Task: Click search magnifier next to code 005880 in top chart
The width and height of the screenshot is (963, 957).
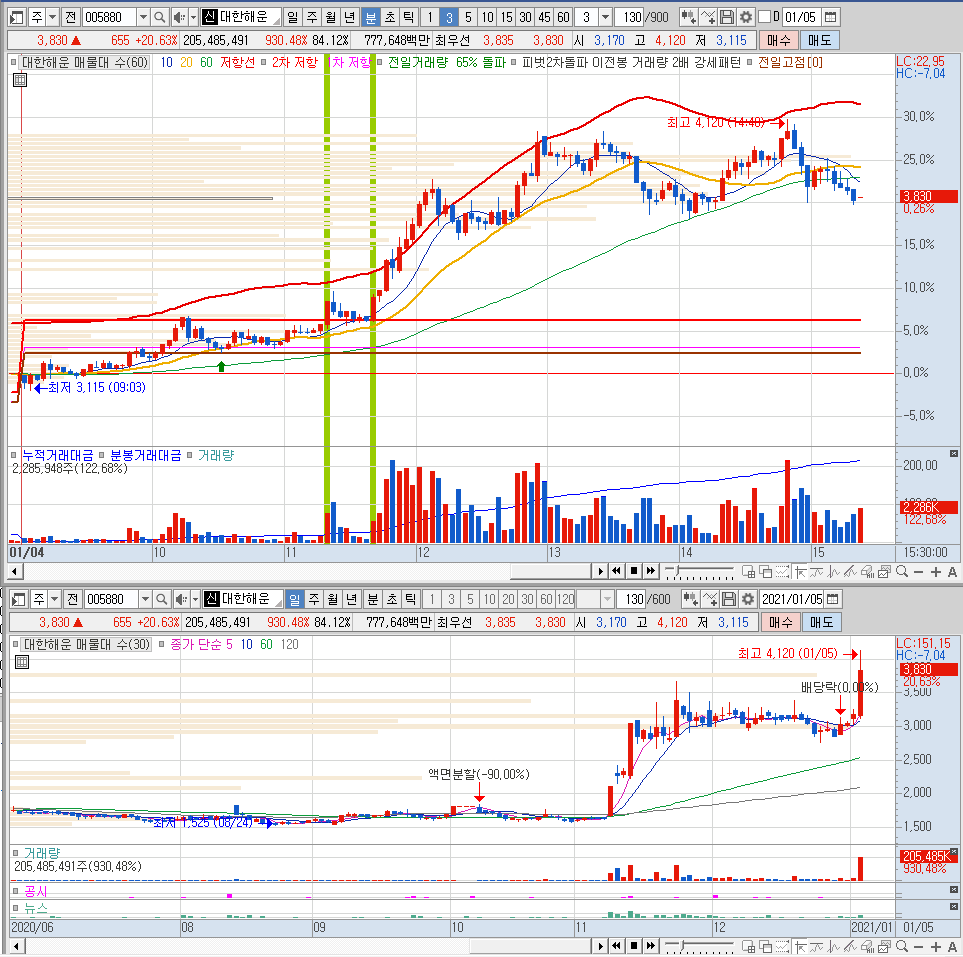Action: [x=160, y=17]
